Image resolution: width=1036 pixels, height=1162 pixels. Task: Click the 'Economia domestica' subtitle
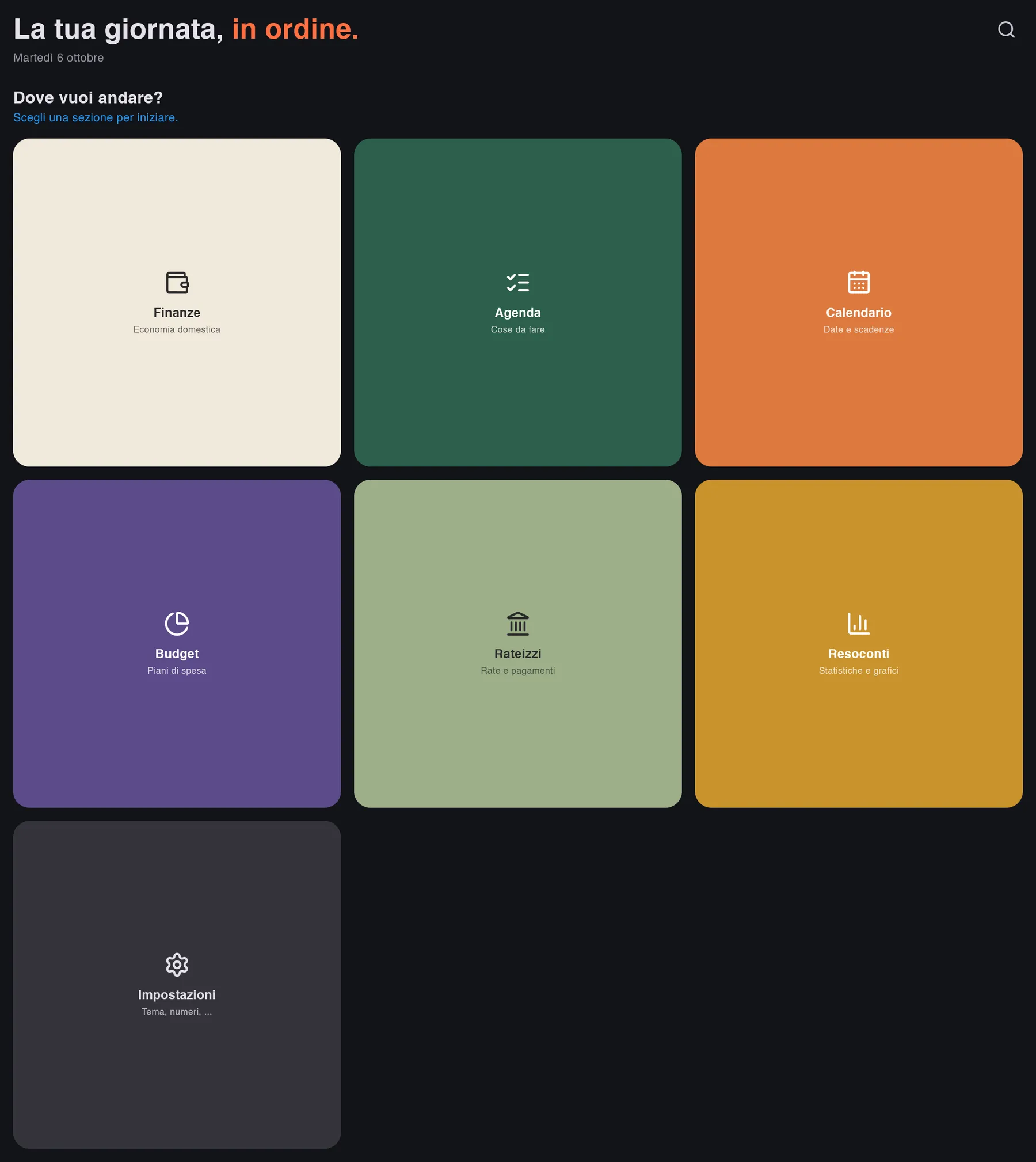point(177,329)
